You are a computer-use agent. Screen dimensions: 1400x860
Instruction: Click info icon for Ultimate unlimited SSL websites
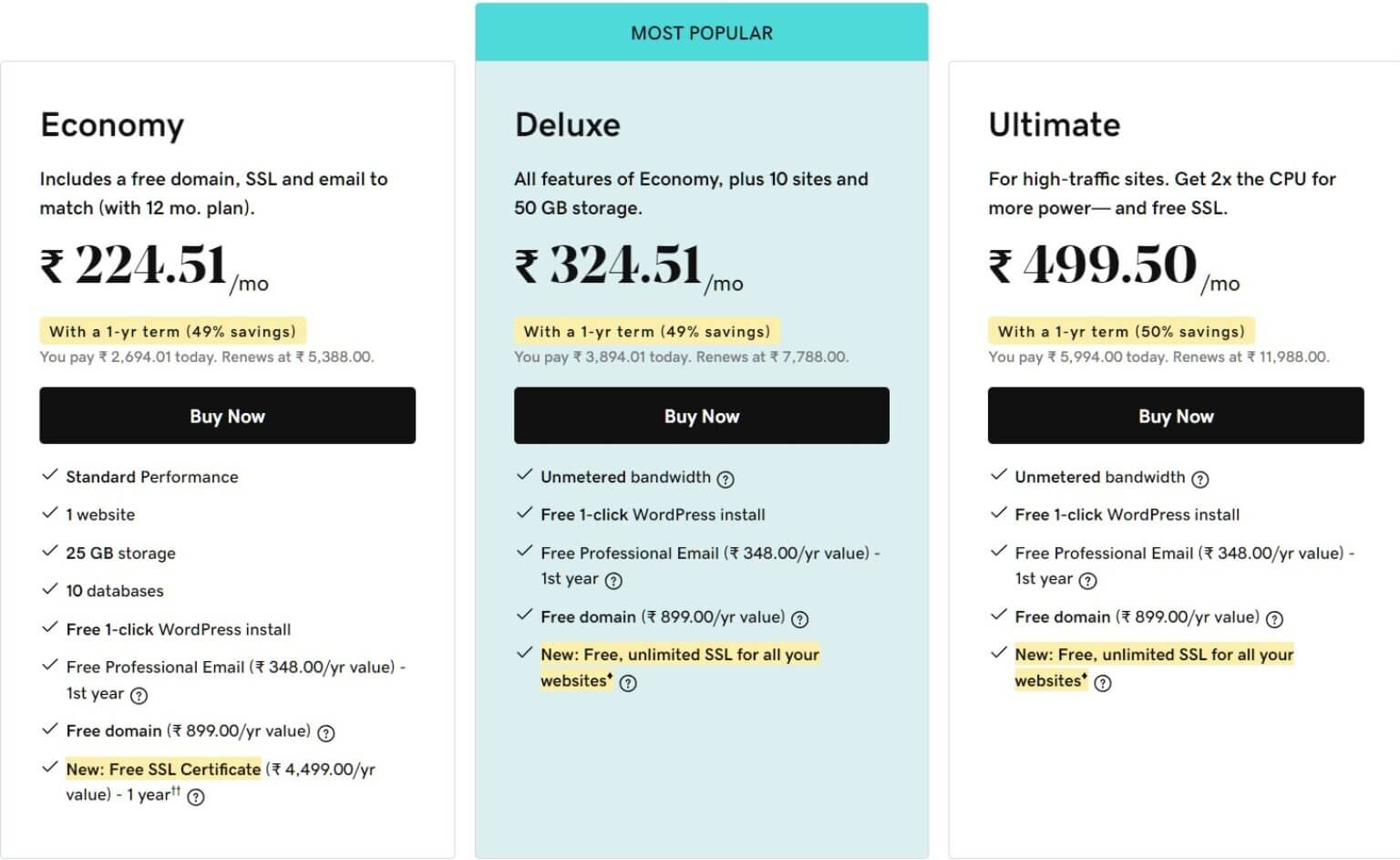point(1103,683)
